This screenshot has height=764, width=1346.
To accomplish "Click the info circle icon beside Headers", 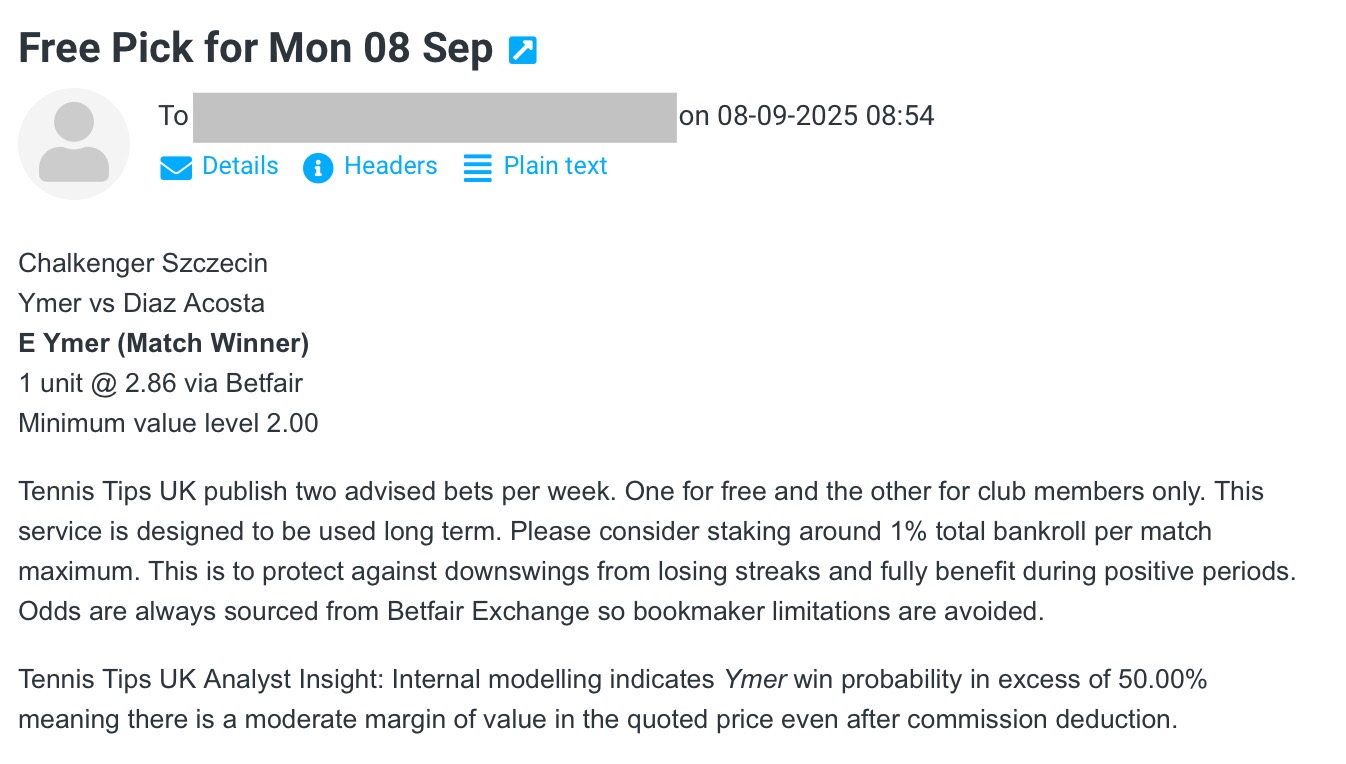I will coord(318,168).
